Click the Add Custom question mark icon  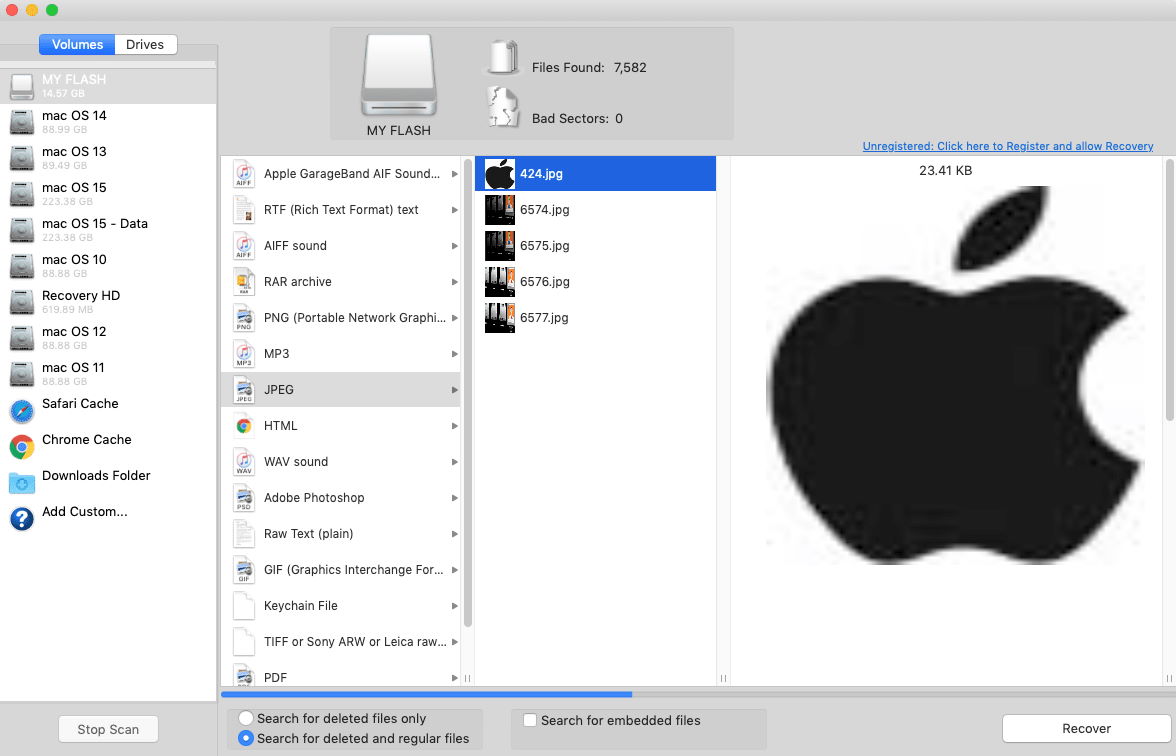[22, 519]
